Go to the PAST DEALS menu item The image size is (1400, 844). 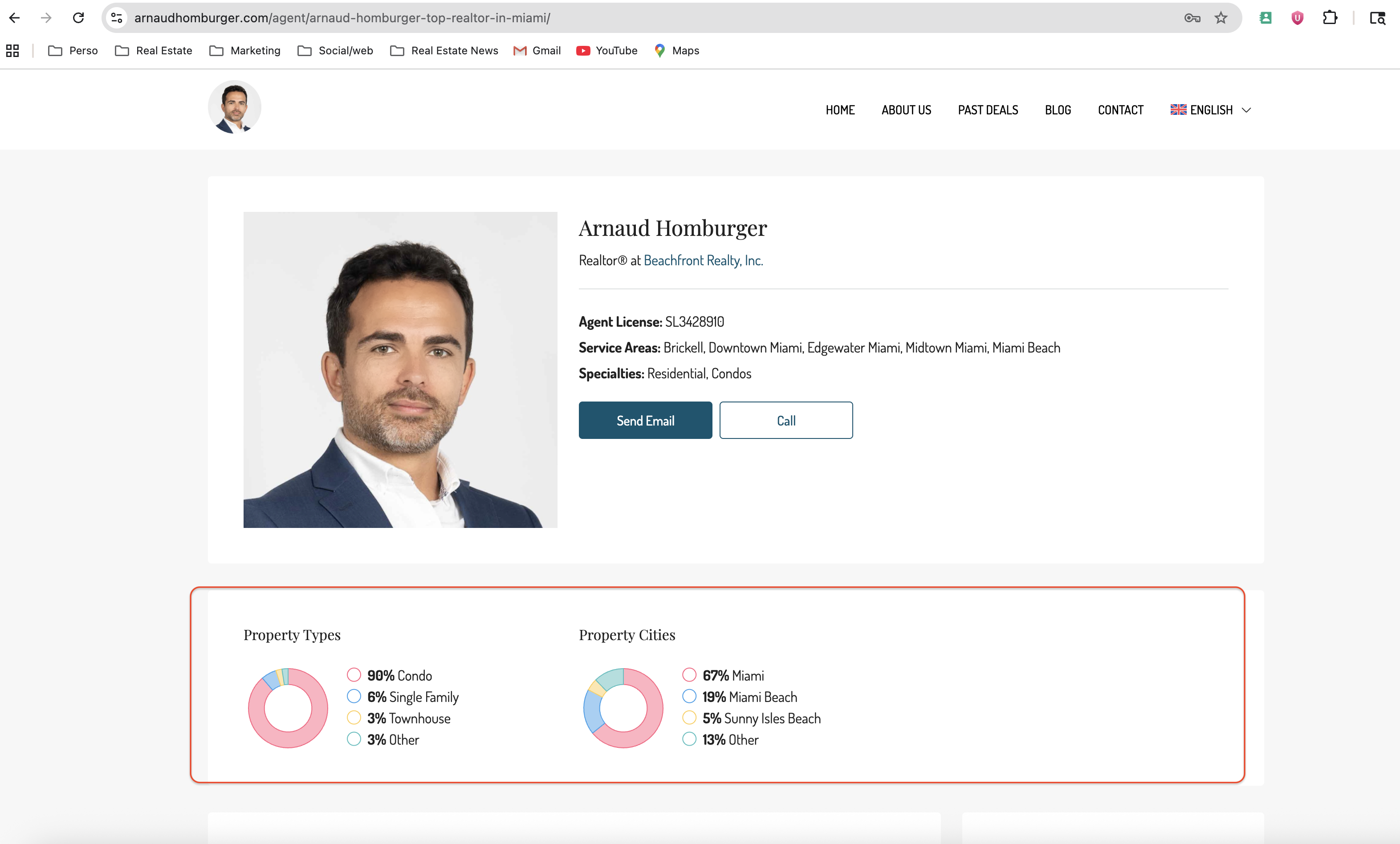coord(988,110)
